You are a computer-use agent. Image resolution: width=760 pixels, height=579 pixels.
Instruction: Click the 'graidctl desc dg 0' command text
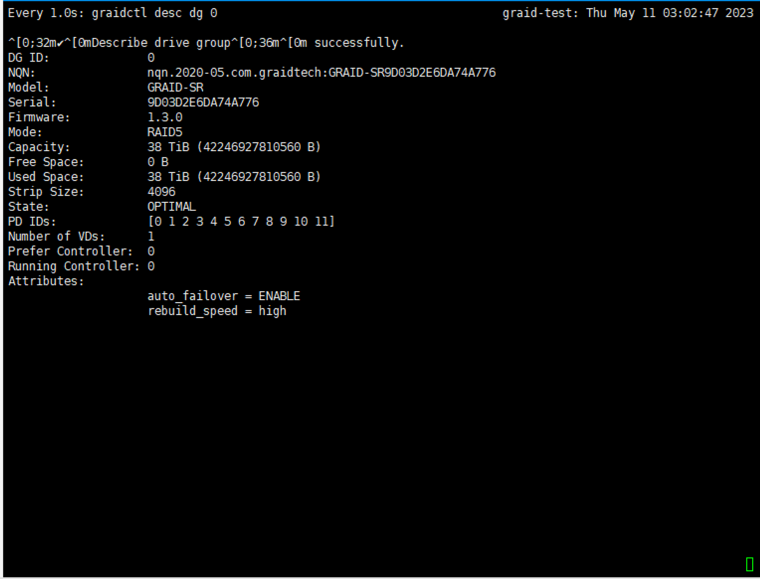(x=154, y=13)
